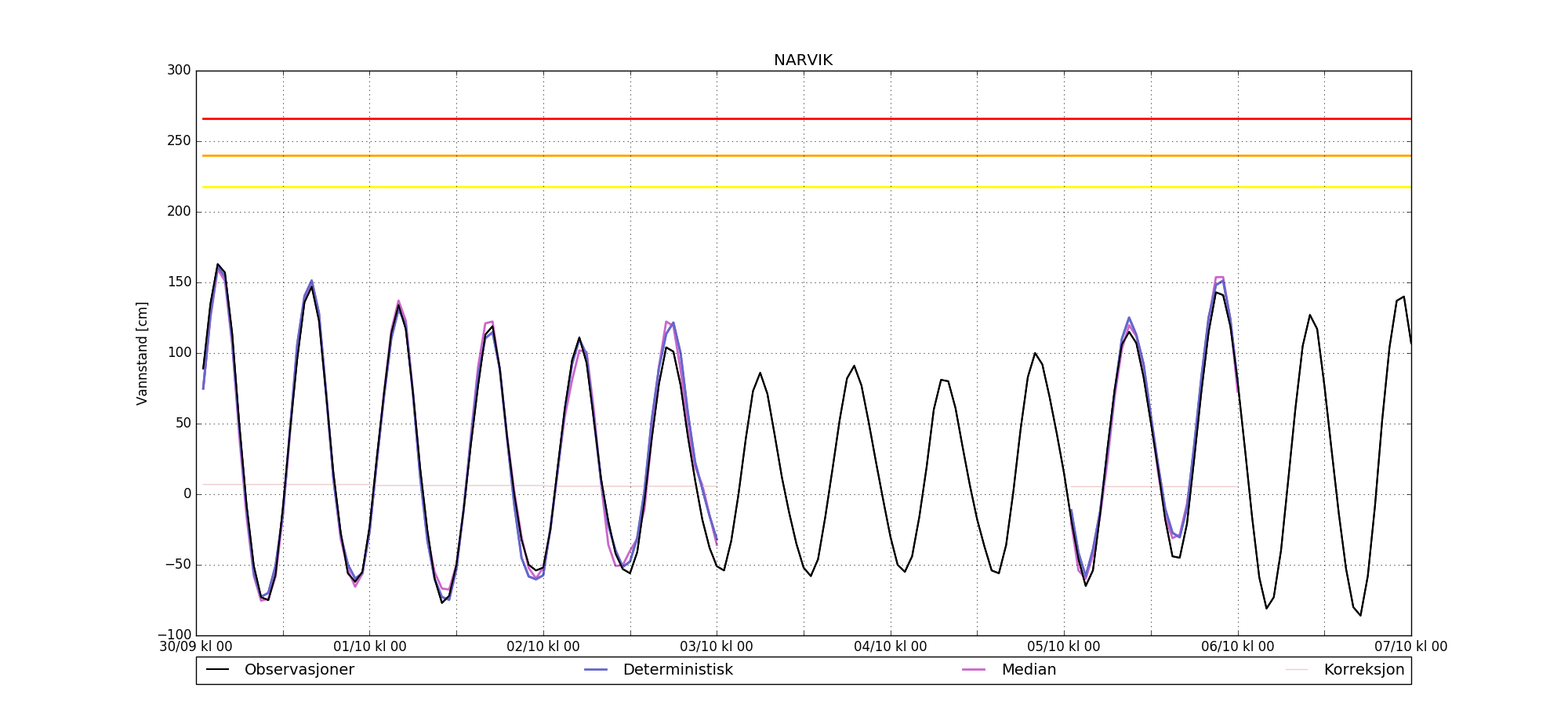Click the 30/09 kl 00 date label
Screen dimensions: 1568x706
pos(196,647)
